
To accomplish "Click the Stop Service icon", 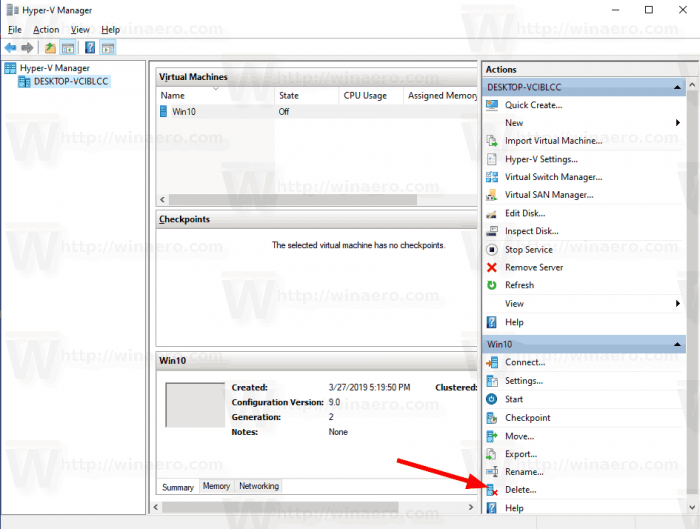I will tap(491, 249).
